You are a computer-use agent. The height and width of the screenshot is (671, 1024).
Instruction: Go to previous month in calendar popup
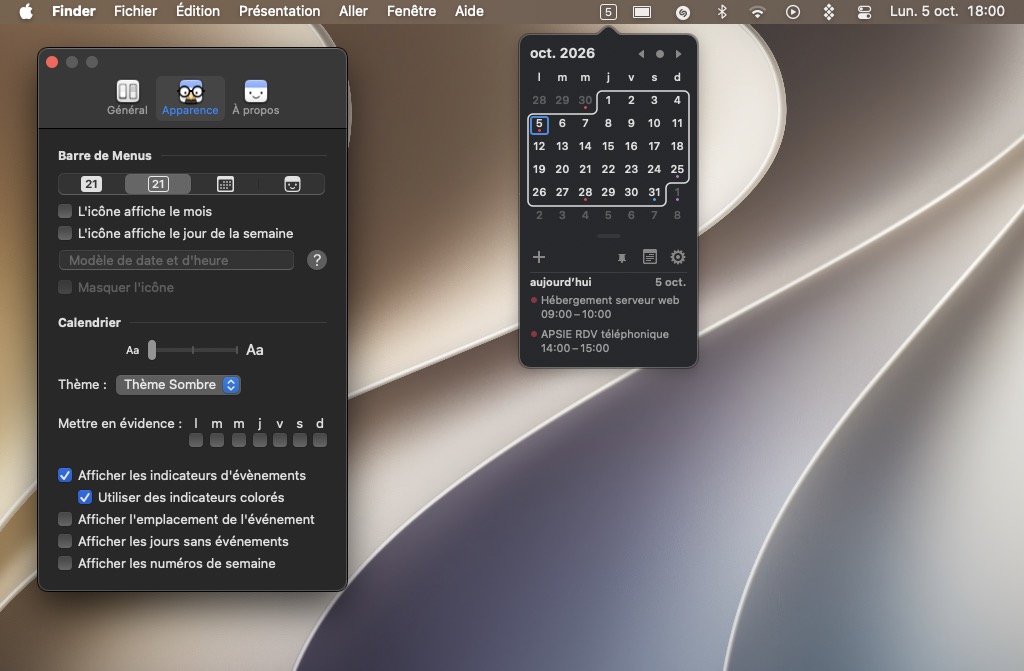click(641, 54)
